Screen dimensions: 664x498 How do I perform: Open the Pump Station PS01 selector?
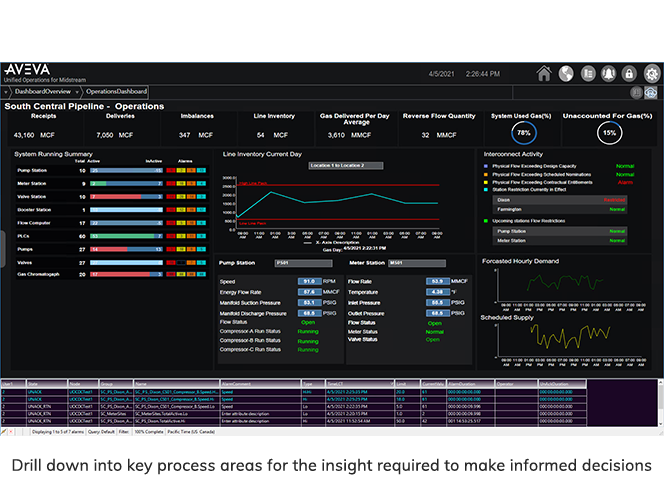(304, 263)
